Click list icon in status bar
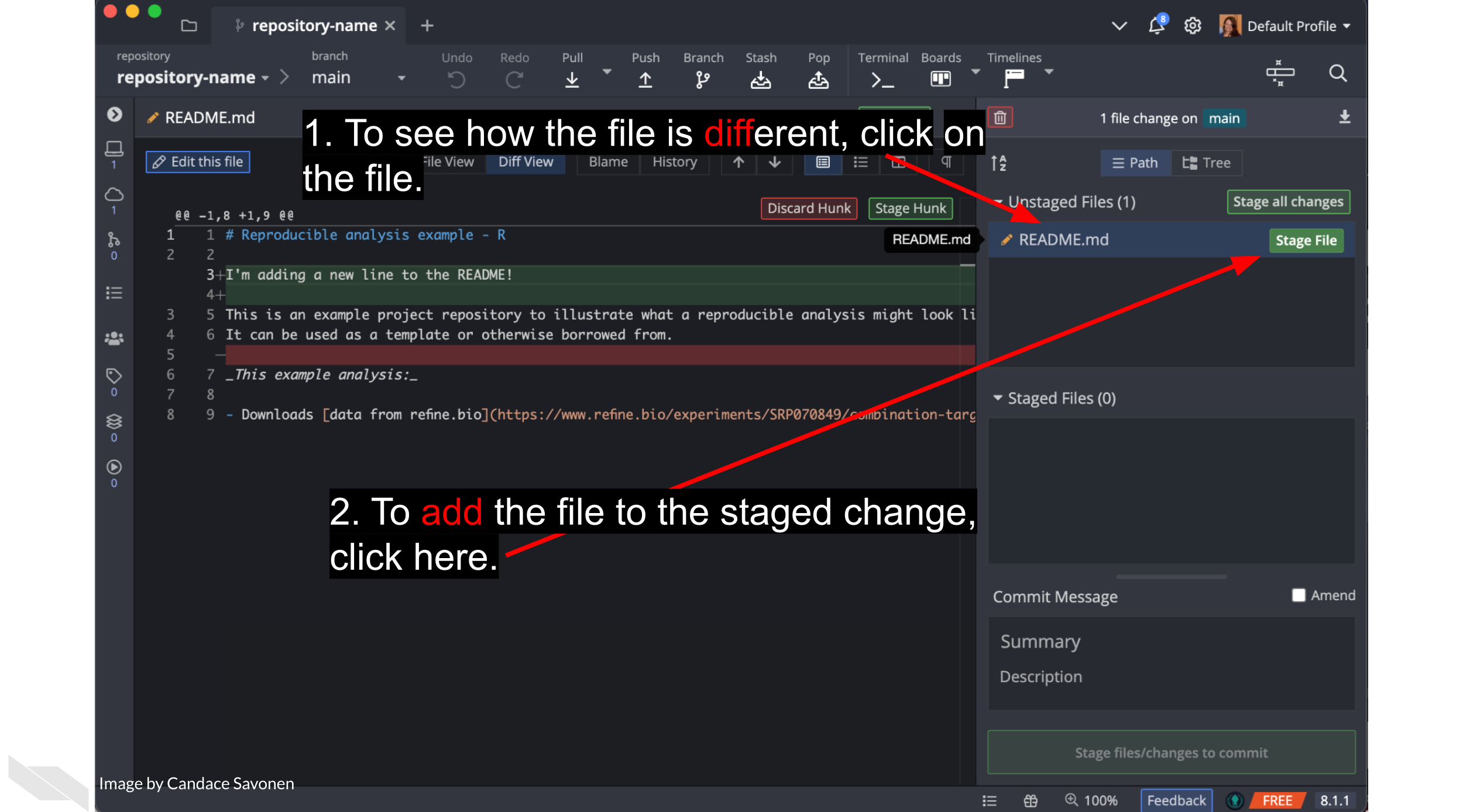 pyautogui.click(x=989, y=800)
